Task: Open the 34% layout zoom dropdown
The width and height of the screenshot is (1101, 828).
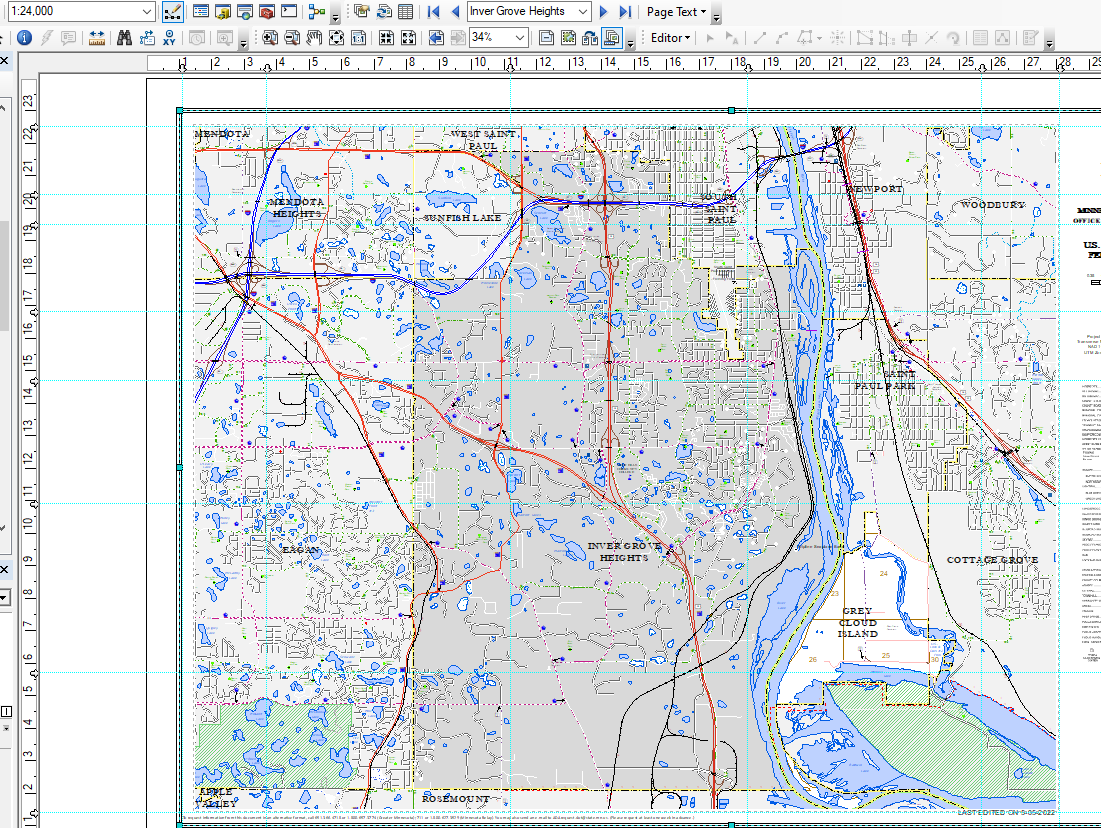Action: coord(520,38)
